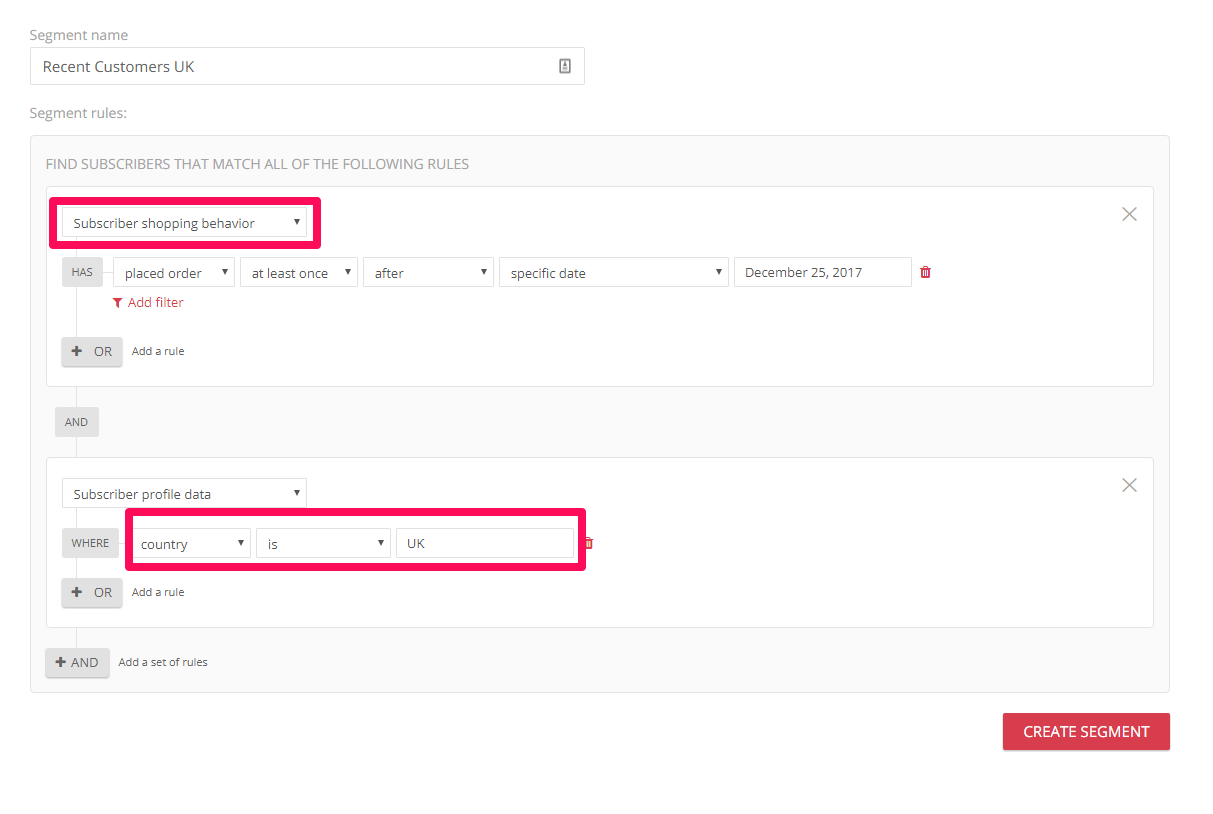The width and height of the screenshot is (1213, 814).
Task: Open the is operator dropdown
Action: coord(323,544)
